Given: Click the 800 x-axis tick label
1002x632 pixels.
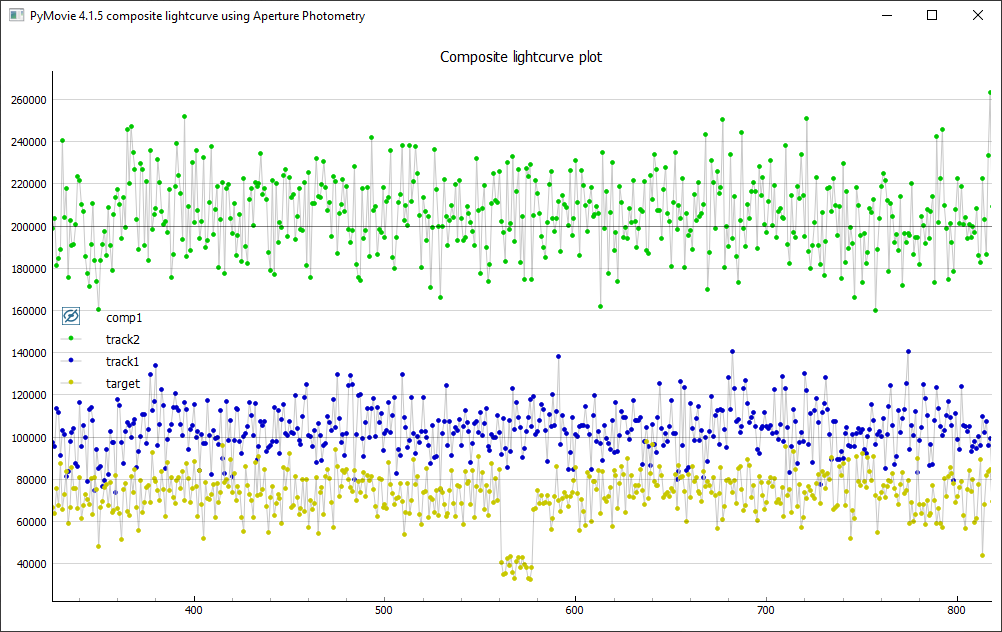Looking at the screenshot, I should pos(956,610).
